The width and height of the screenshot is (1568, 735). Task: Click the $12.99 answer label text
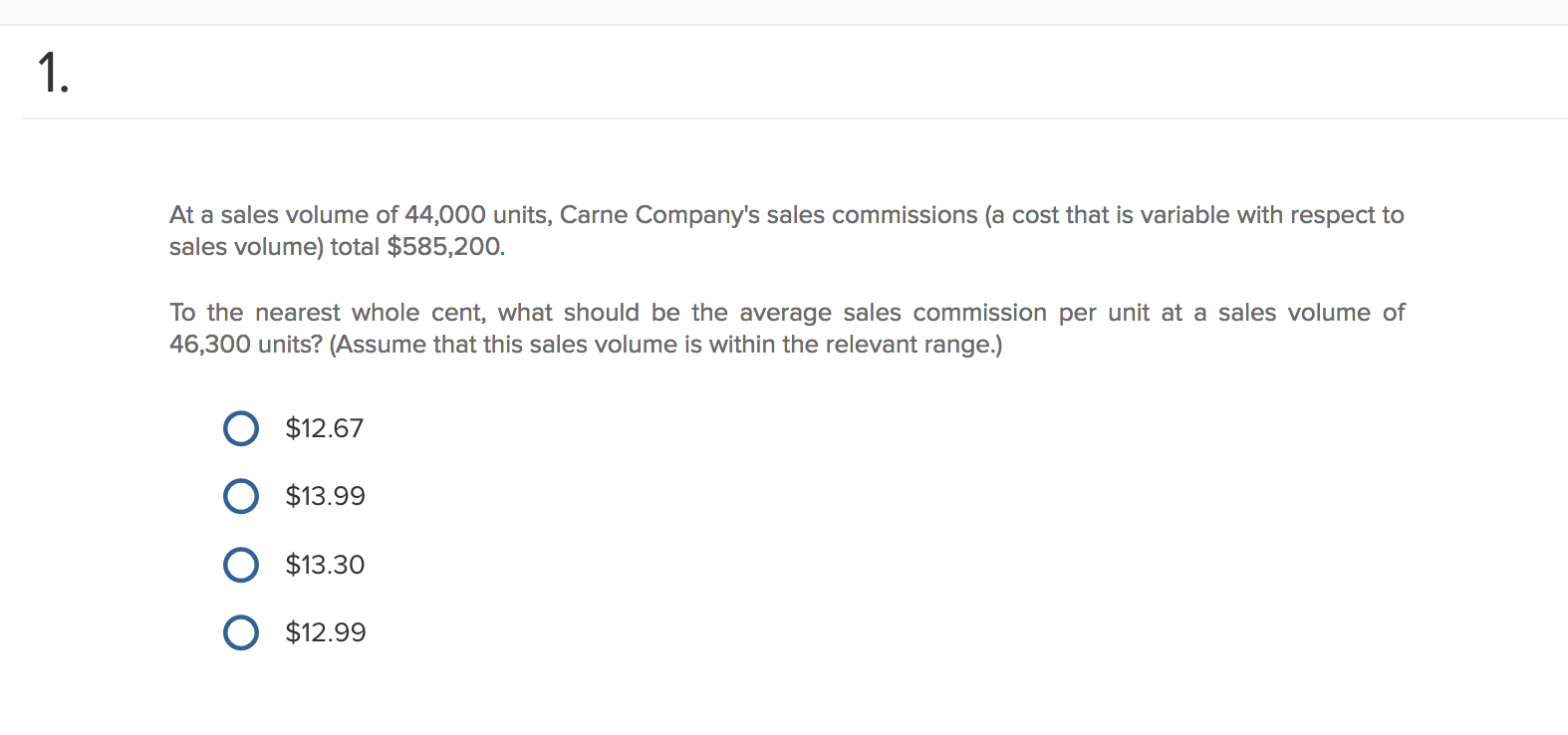point(326,632)
